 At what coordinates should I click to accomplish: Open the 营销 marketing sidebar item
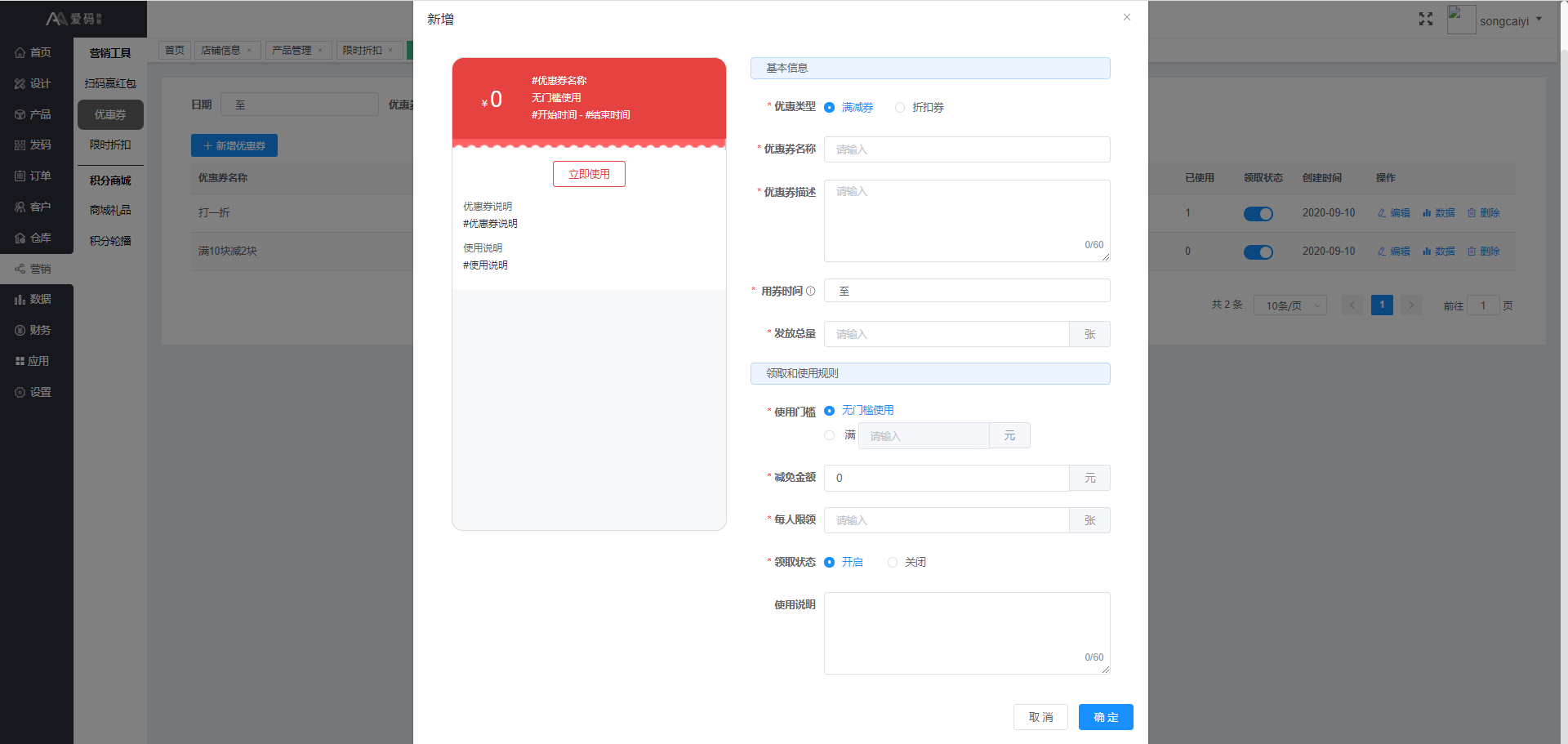[x=33, y=269]
